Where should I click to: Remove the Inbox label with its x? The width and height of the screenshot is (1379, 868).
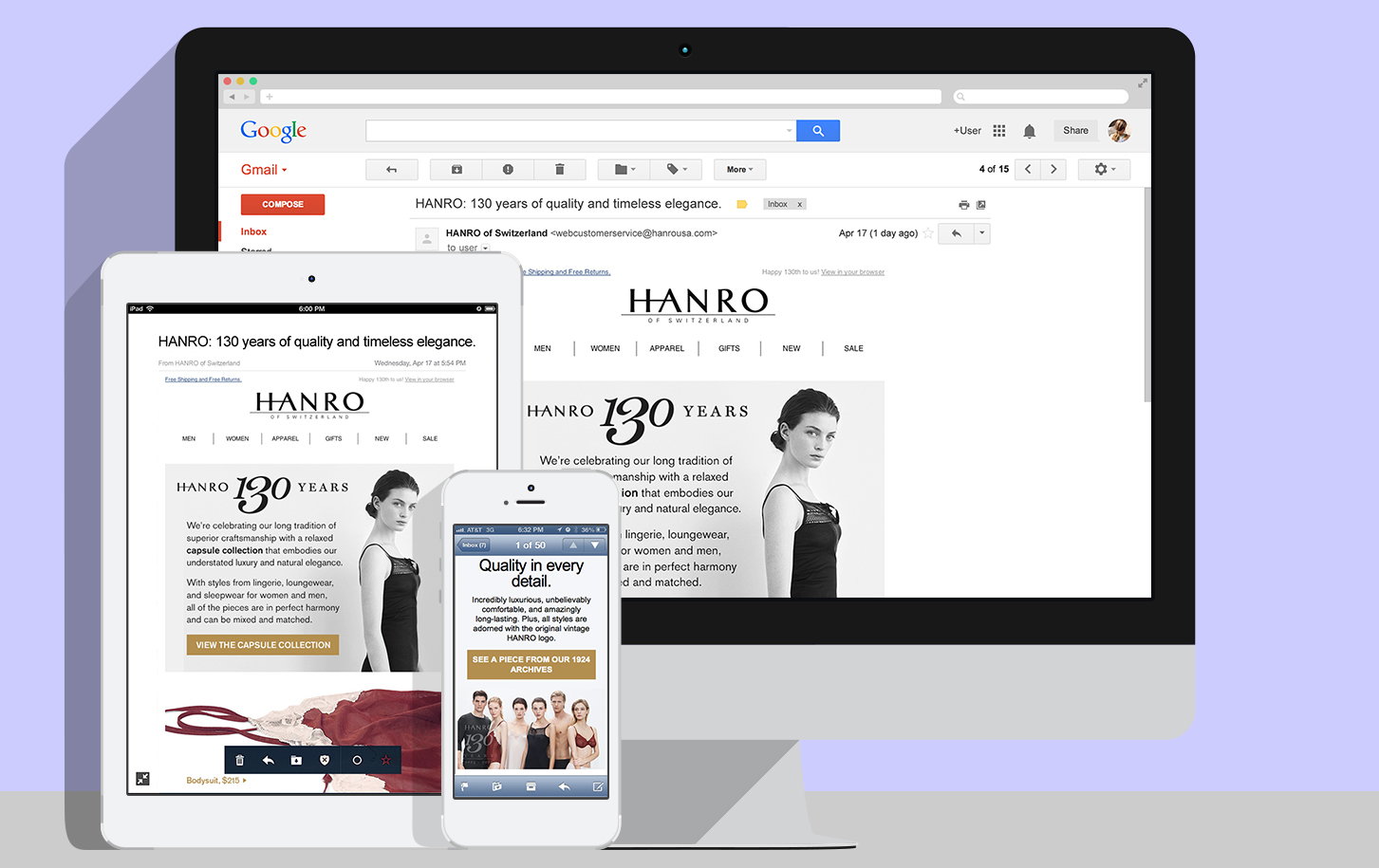tap(800, 204)
